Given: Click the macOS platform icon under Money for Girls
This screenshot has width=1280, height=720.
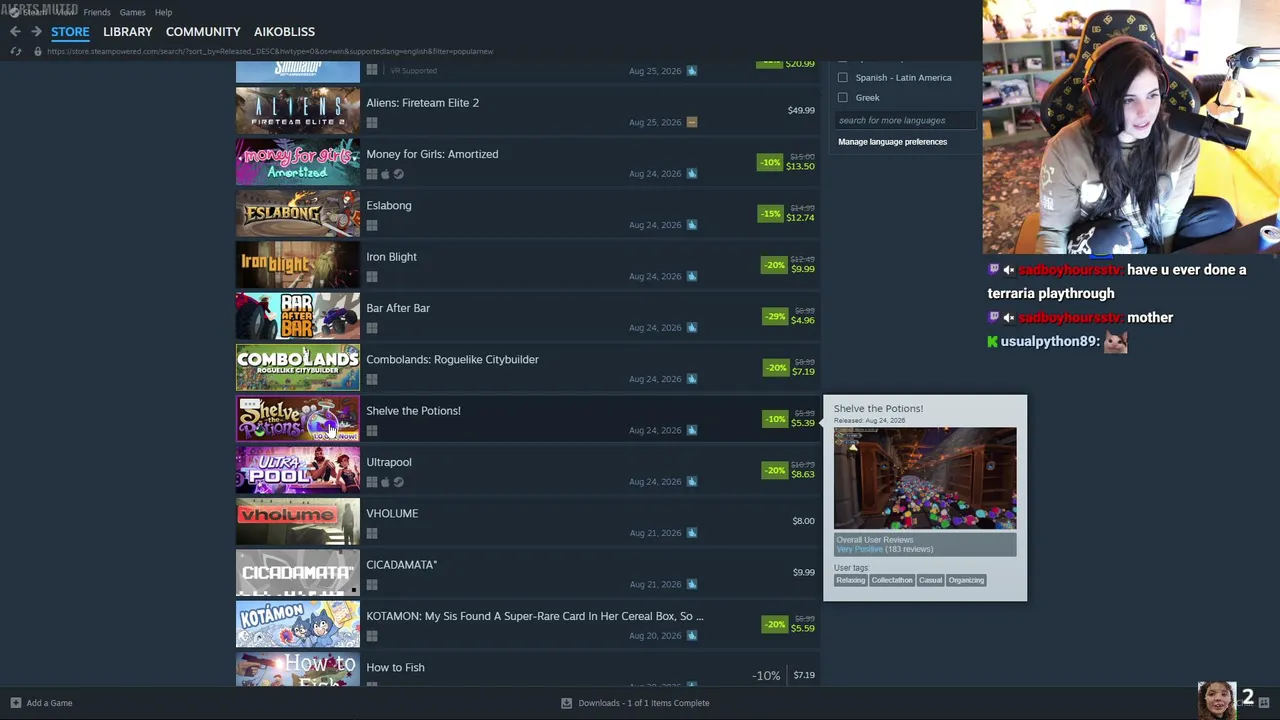Looking at the screenshot, I should (x=385, y=174).
